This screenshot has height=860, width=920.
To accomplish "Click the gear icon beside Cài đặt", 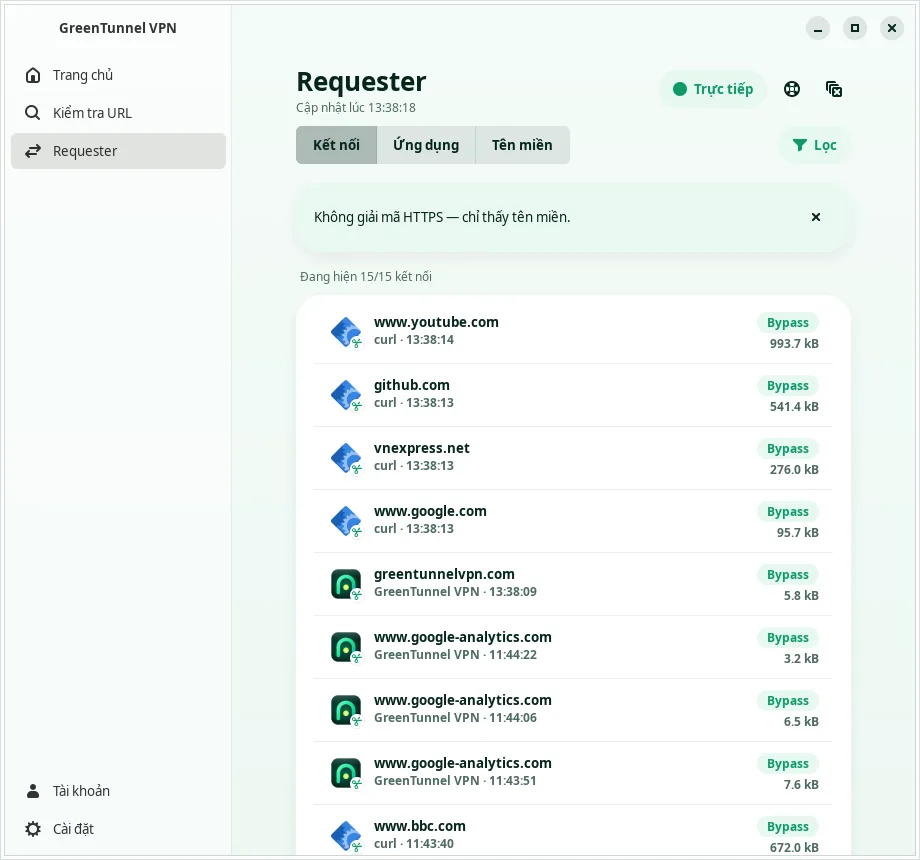I will point(33,829).
